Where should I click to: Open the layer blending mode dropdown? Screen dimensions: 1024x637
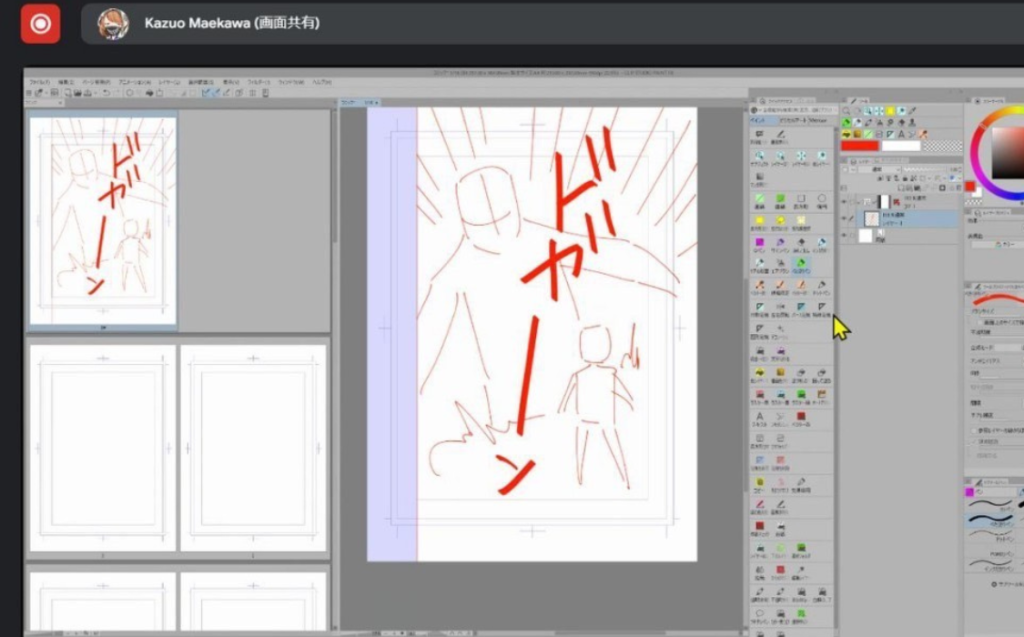878,169
